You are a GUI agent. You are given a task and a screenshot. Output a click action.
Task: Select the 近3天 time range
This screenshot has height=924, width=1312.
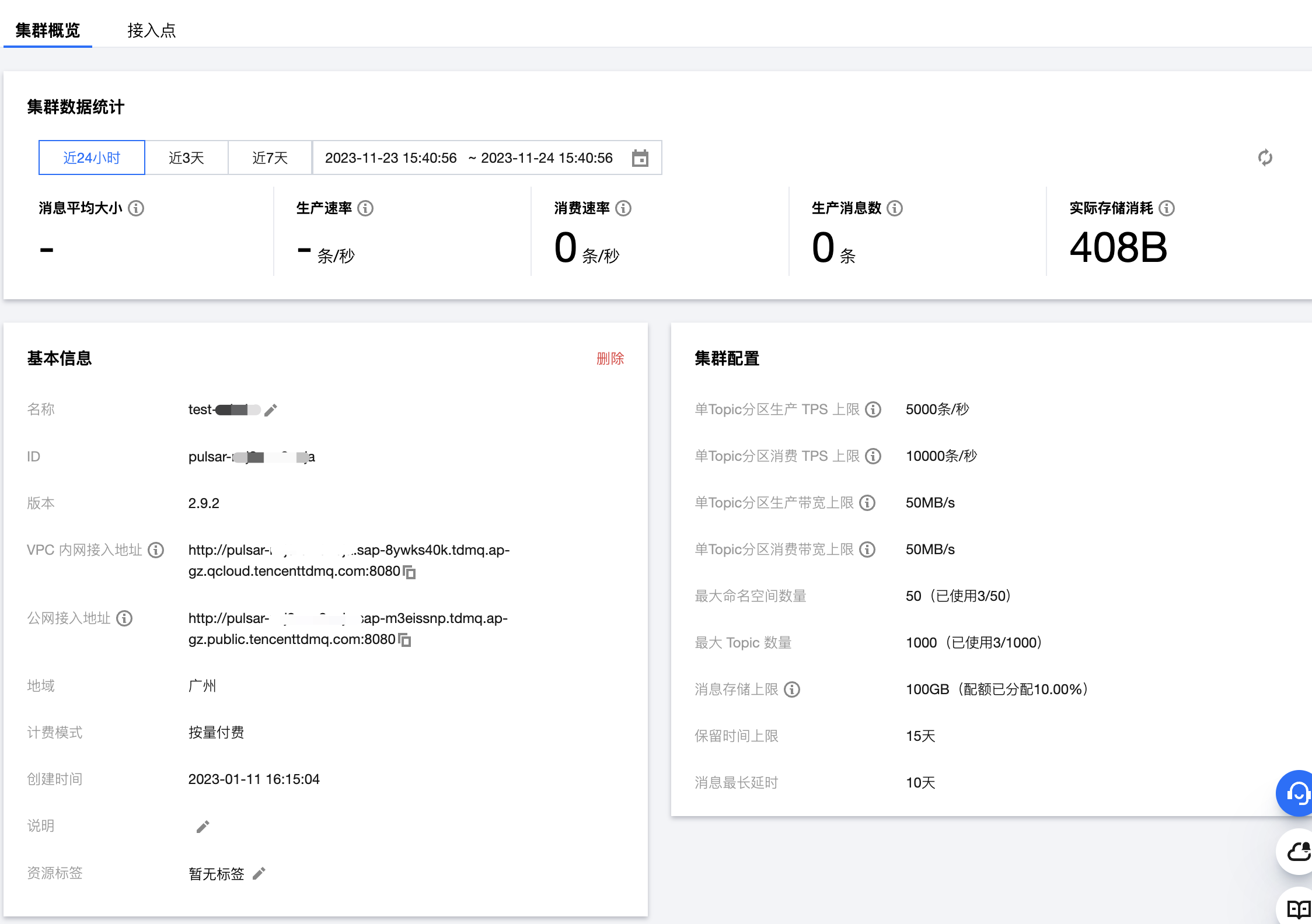186,158
